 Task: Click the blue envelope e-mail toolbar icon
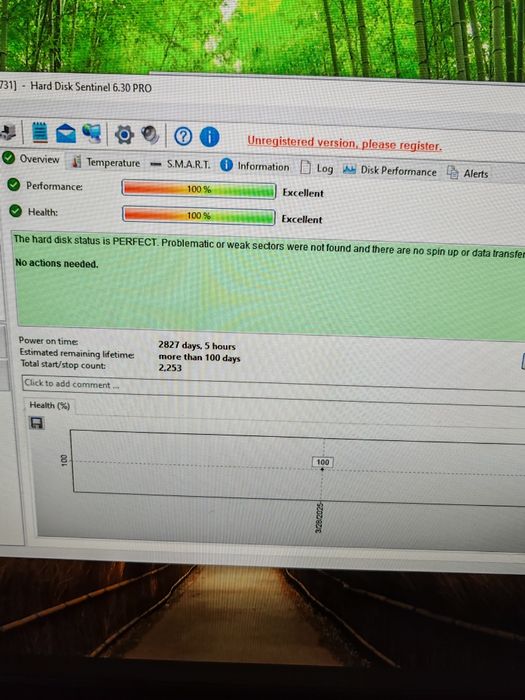(66, 133)
